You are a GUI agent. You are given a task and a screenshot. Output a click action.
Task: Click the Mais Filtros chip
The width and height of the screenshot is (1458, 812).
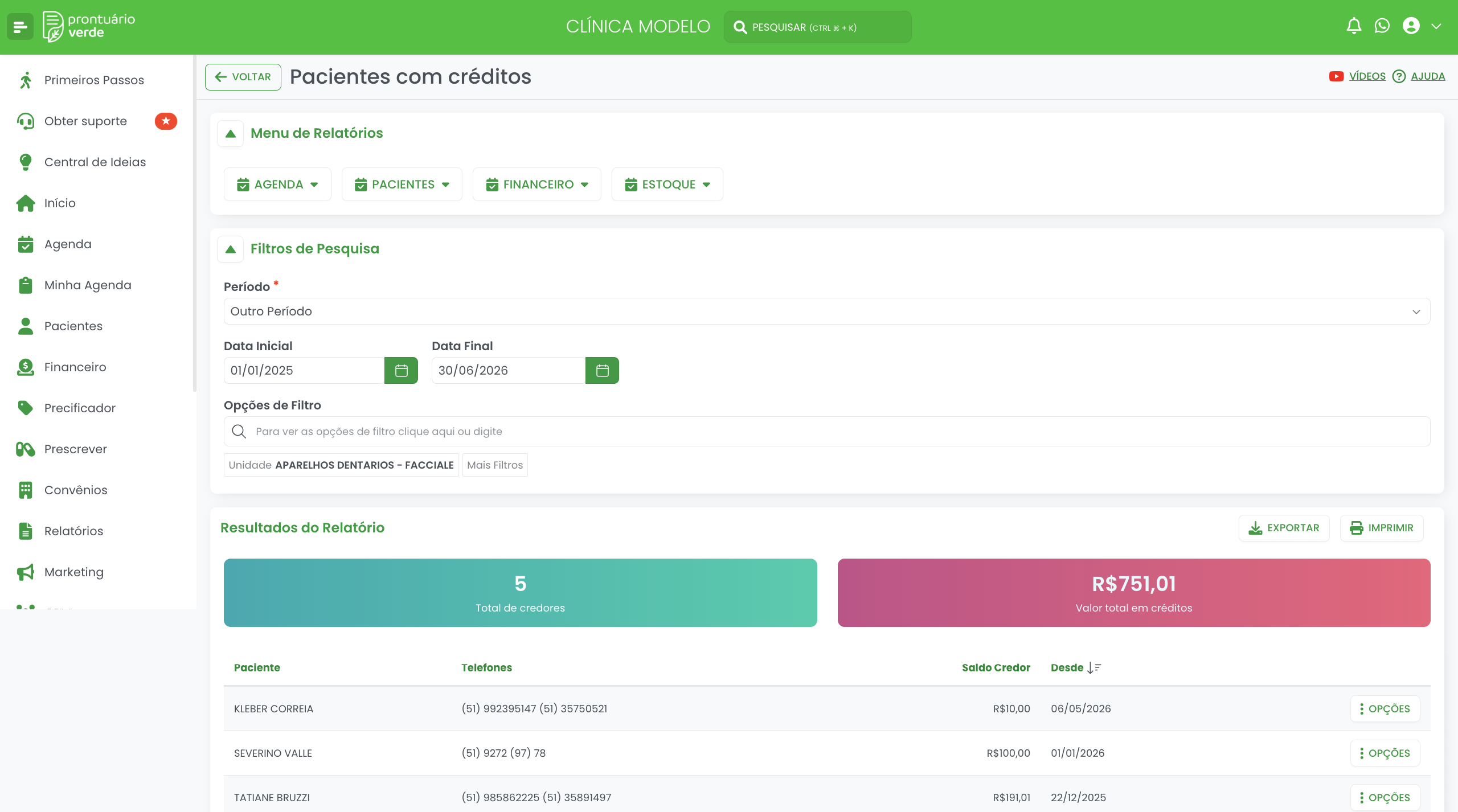[495, 465]
